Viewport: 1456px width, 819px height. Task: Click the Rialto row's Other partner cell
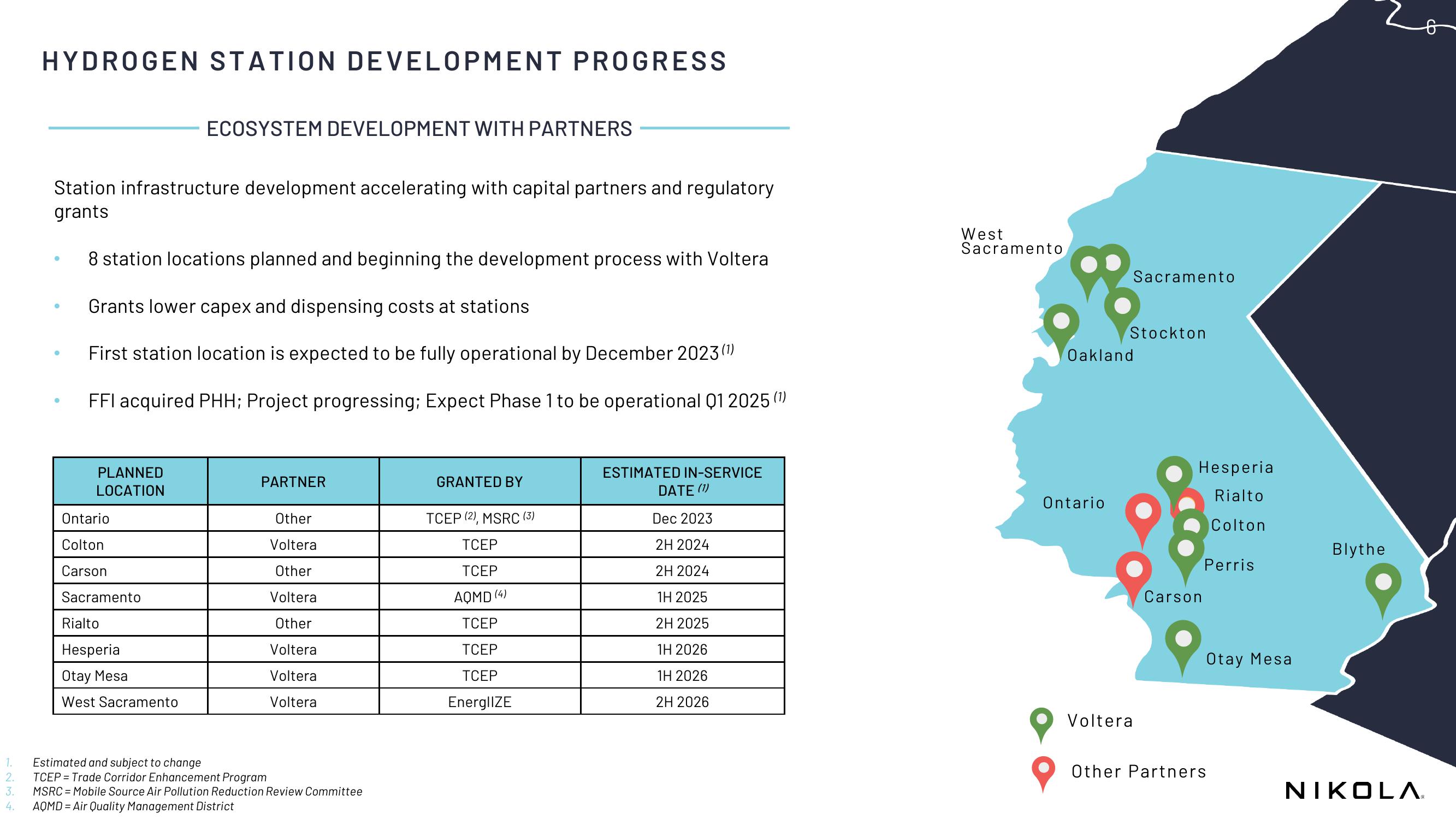293,624
